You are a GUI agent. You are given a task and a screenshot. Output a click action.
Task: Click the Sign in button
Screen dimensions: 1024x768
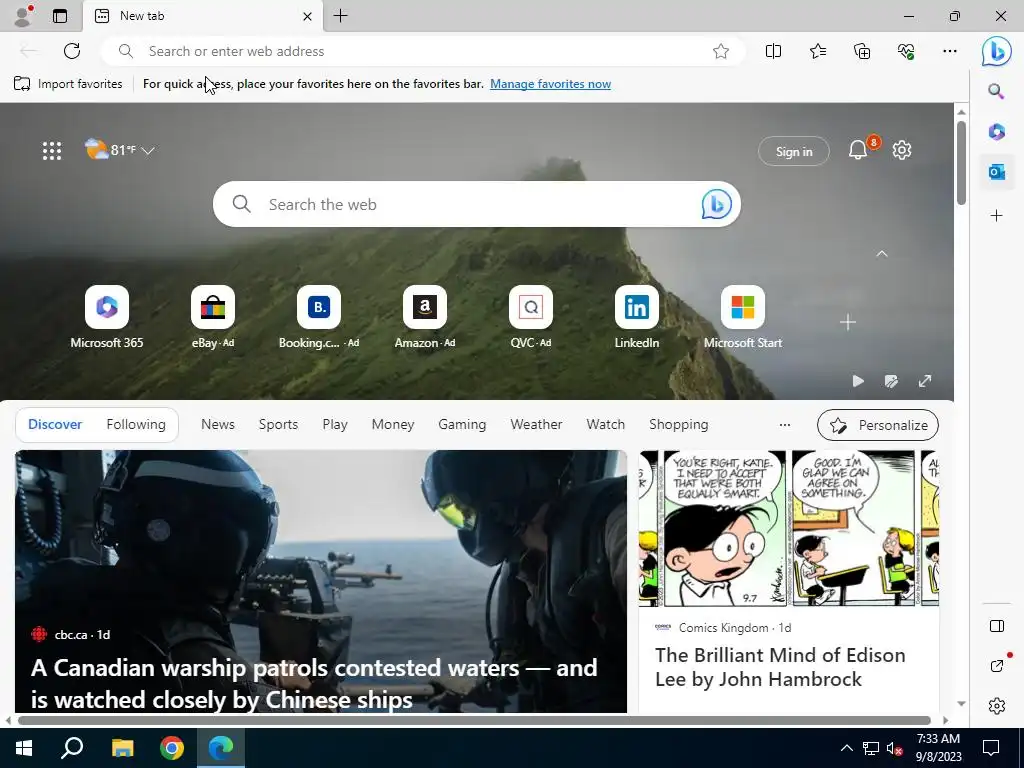coord(793,152)
